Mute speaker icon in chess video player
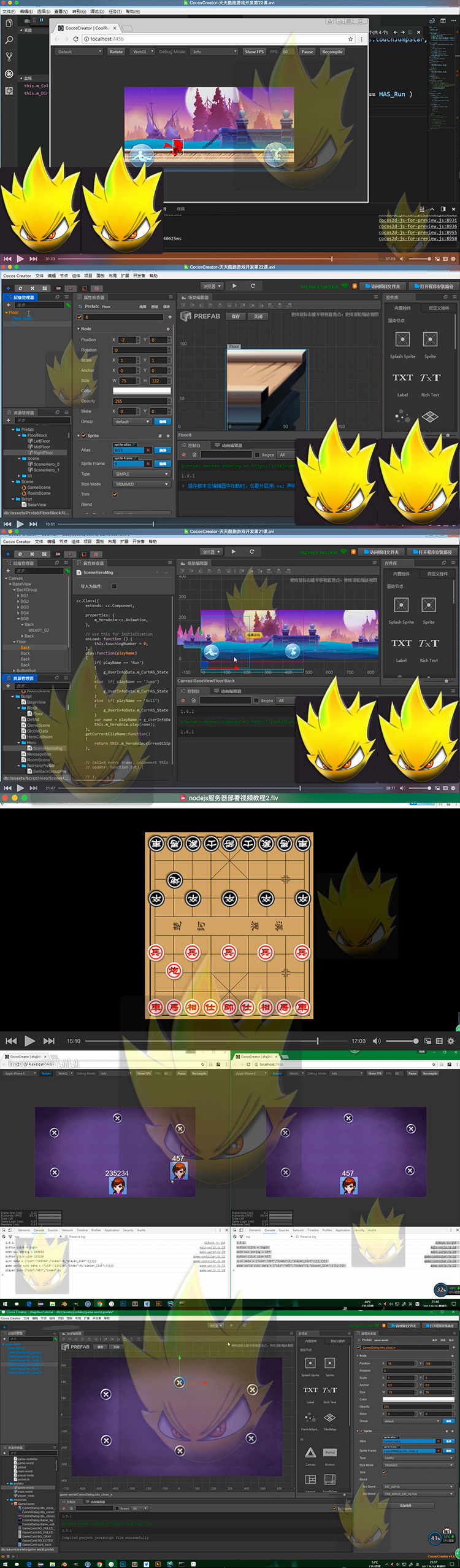The height and width of the screenshot is (1568, 460). pos(377,1041)
